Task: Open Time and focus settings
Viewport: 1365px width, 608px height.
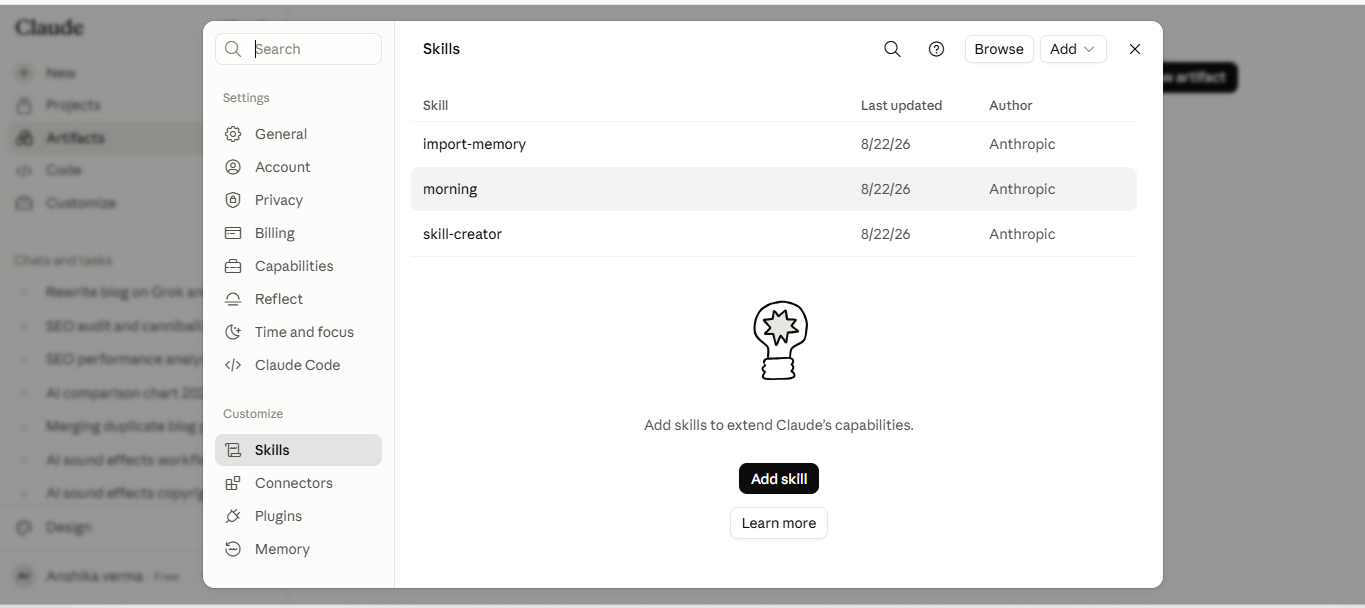Action: click(298, 332)
